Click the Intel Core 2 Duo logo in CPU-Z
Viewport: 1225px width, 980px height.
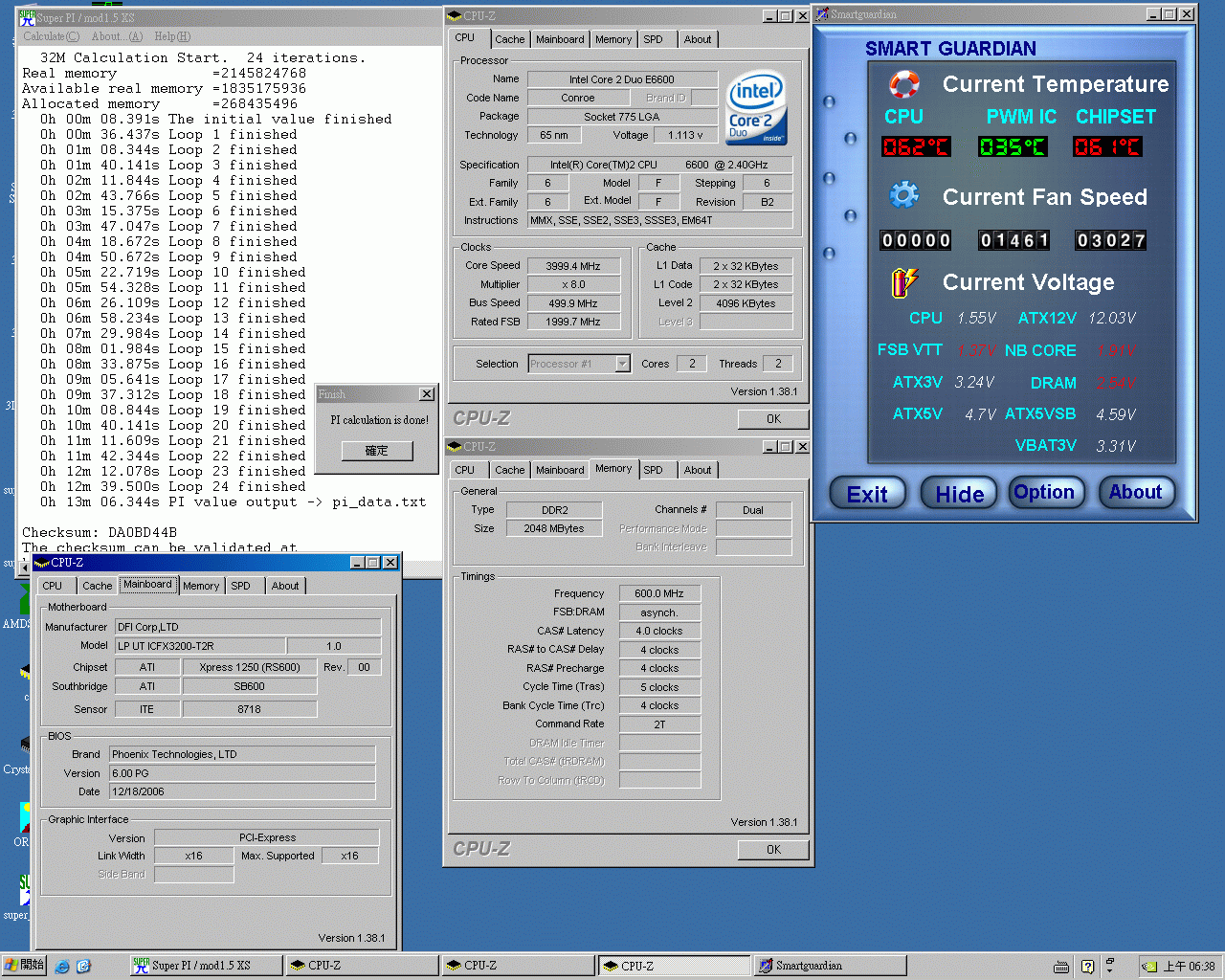756,108
